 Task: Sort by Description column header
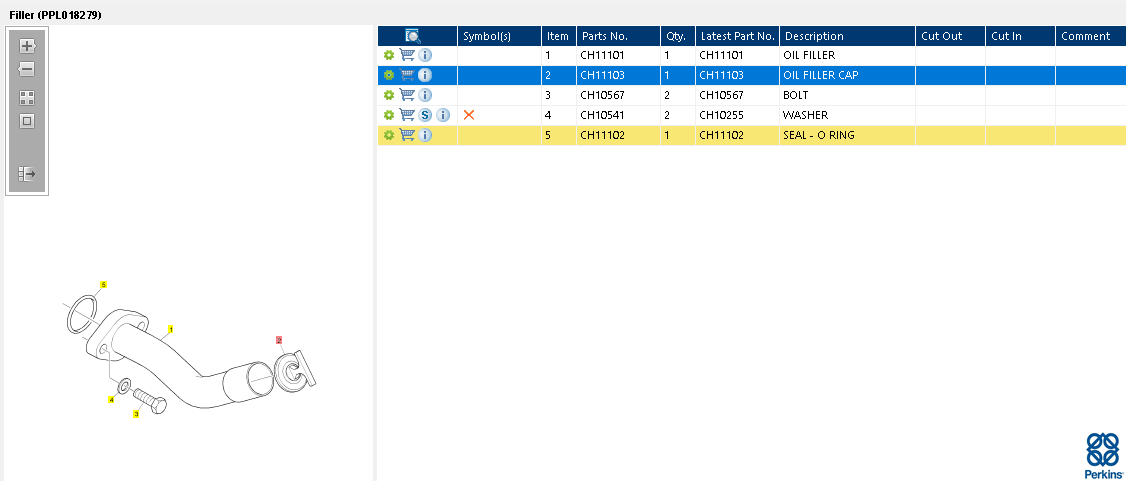814,36
